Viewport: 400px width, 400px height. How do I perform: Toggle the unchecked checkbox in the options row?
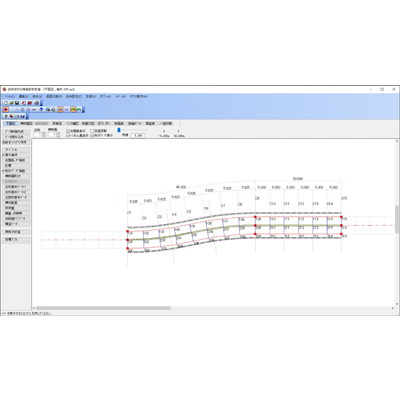pos(92,131)
